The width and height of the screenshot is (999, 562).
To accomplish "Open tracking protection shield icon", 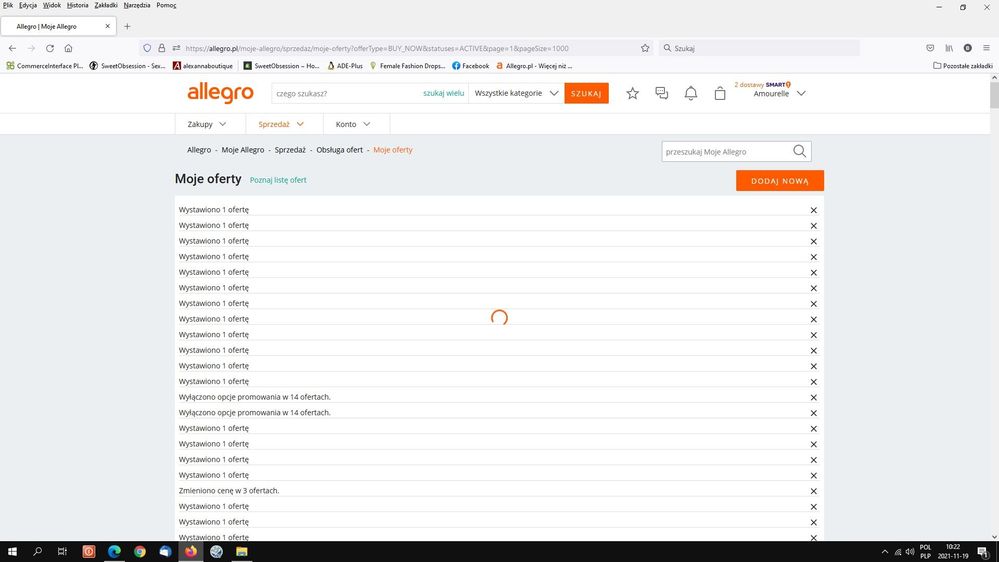I will pyautogui.click(x=147, y=48).
